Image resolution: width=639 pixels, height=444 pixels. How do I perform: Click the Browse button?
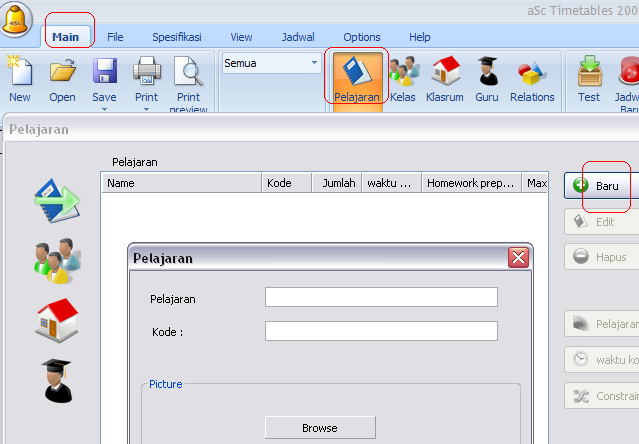(319, 428)
